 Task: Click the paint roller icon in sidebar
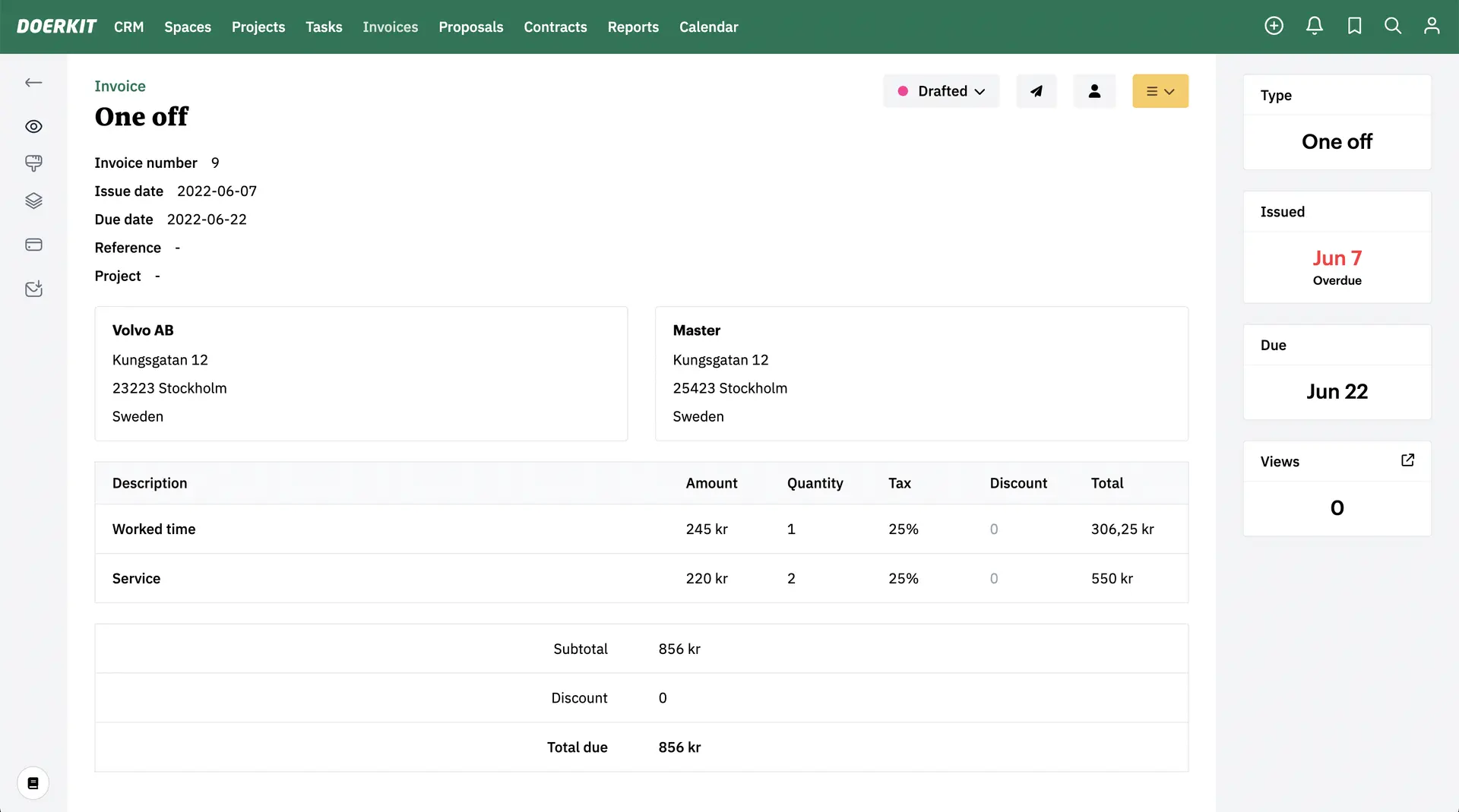point(33,163)
